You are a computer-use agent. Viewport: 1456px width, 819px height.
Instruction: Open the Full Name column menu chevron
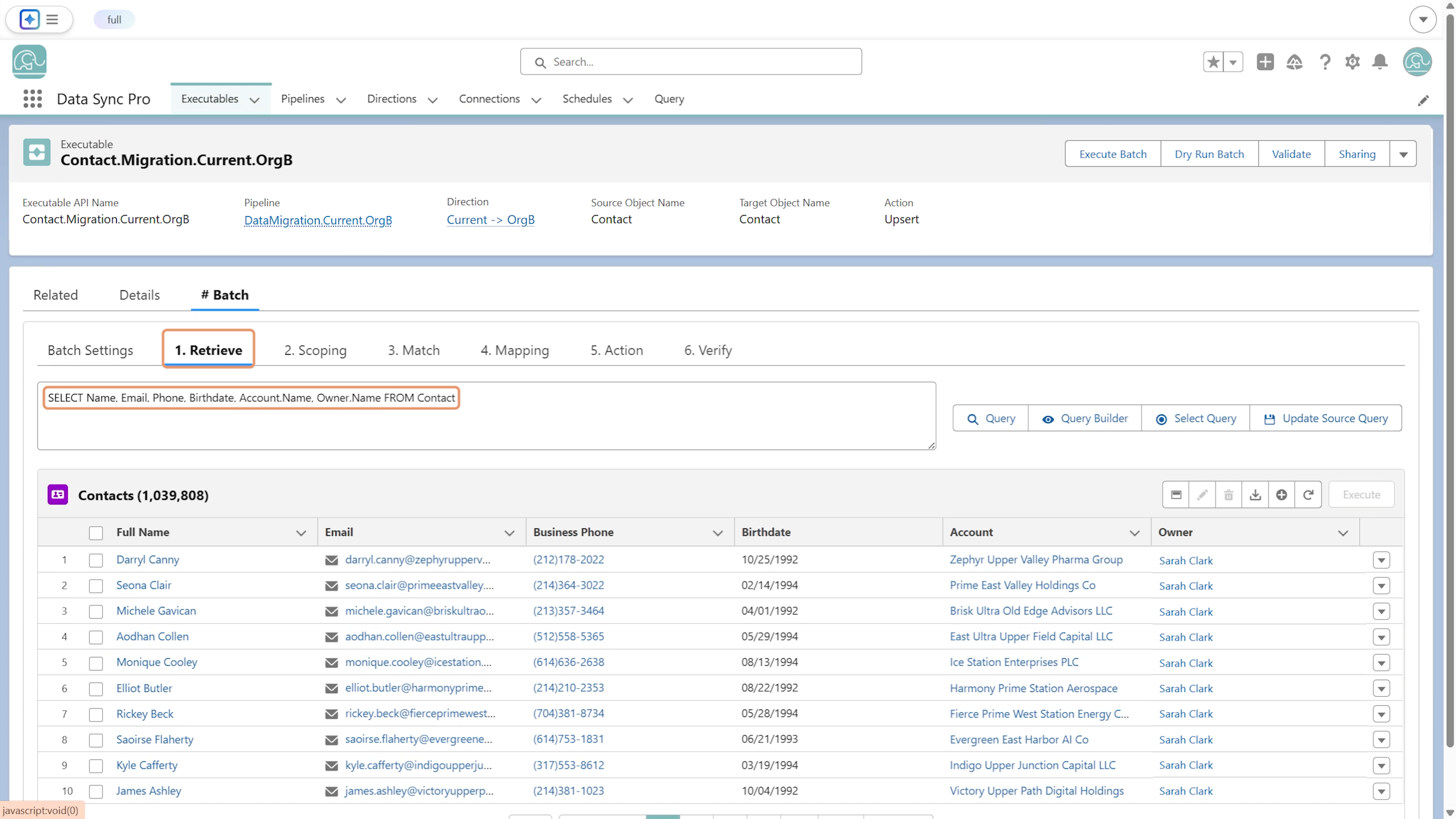tap(301, 533)
